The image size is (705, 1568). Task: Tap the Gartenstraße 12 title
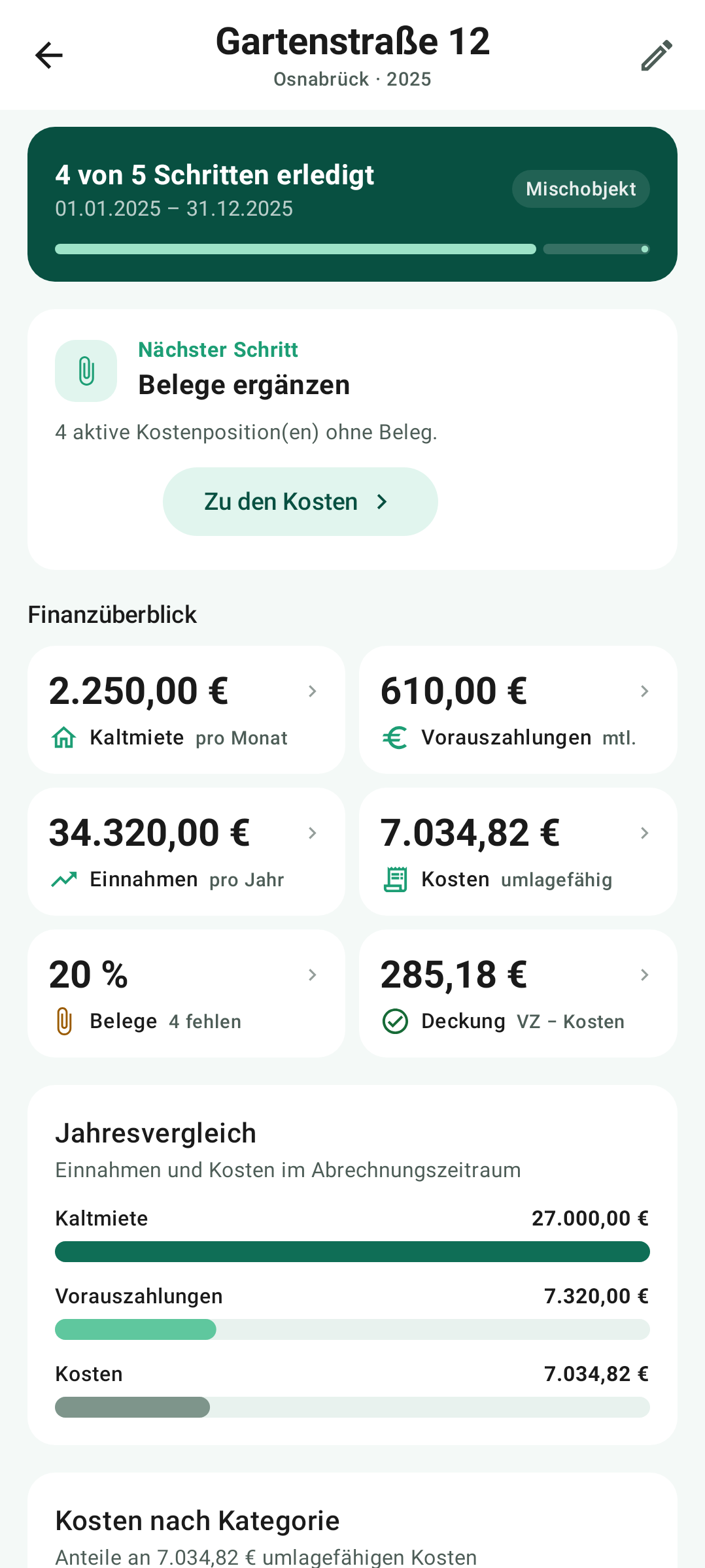click(x=352, y=41)
